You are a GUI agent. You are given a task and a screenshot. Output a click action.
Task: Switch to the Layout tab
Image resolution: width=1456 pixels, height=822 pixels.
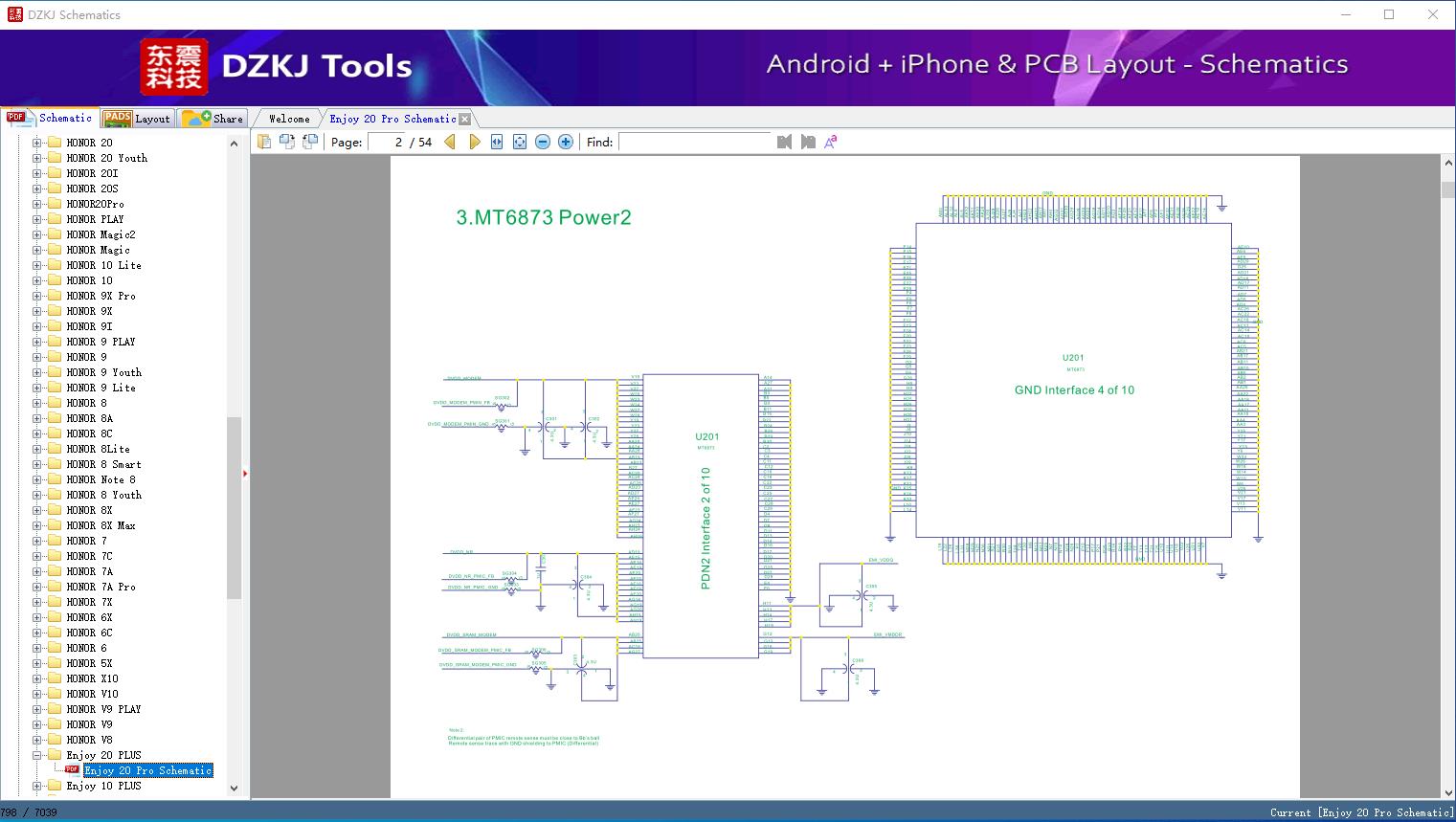[137, 119]
